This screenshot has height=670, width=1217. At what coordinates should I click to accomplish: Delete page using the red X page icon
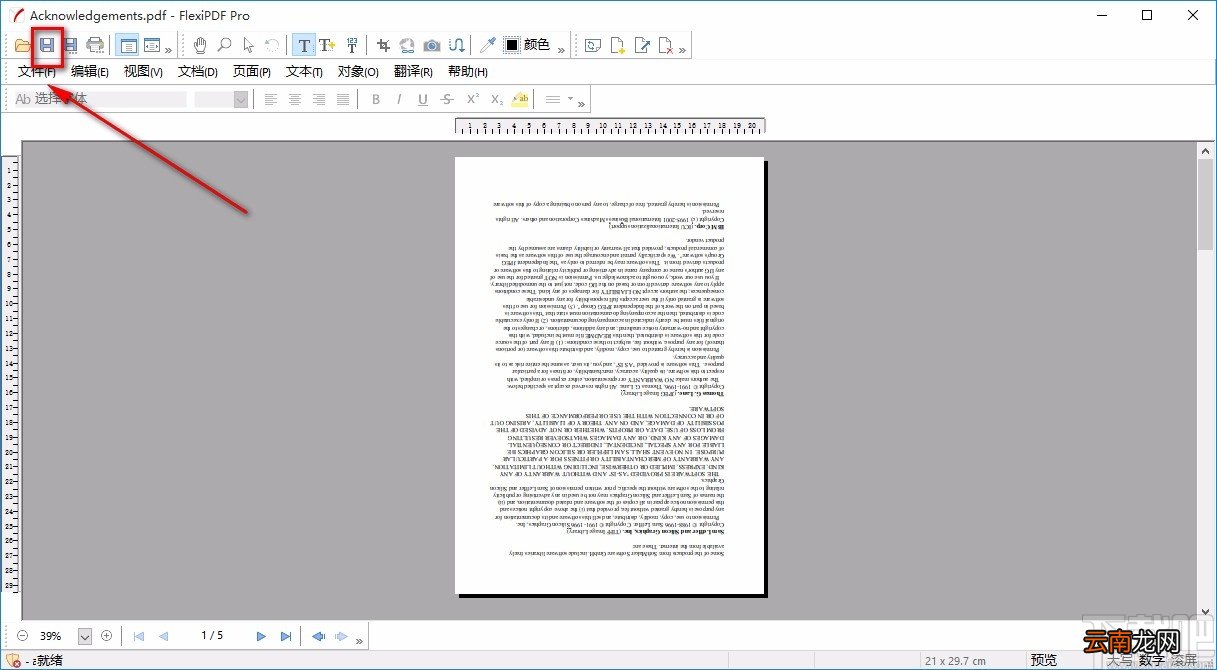pos(667,45)
